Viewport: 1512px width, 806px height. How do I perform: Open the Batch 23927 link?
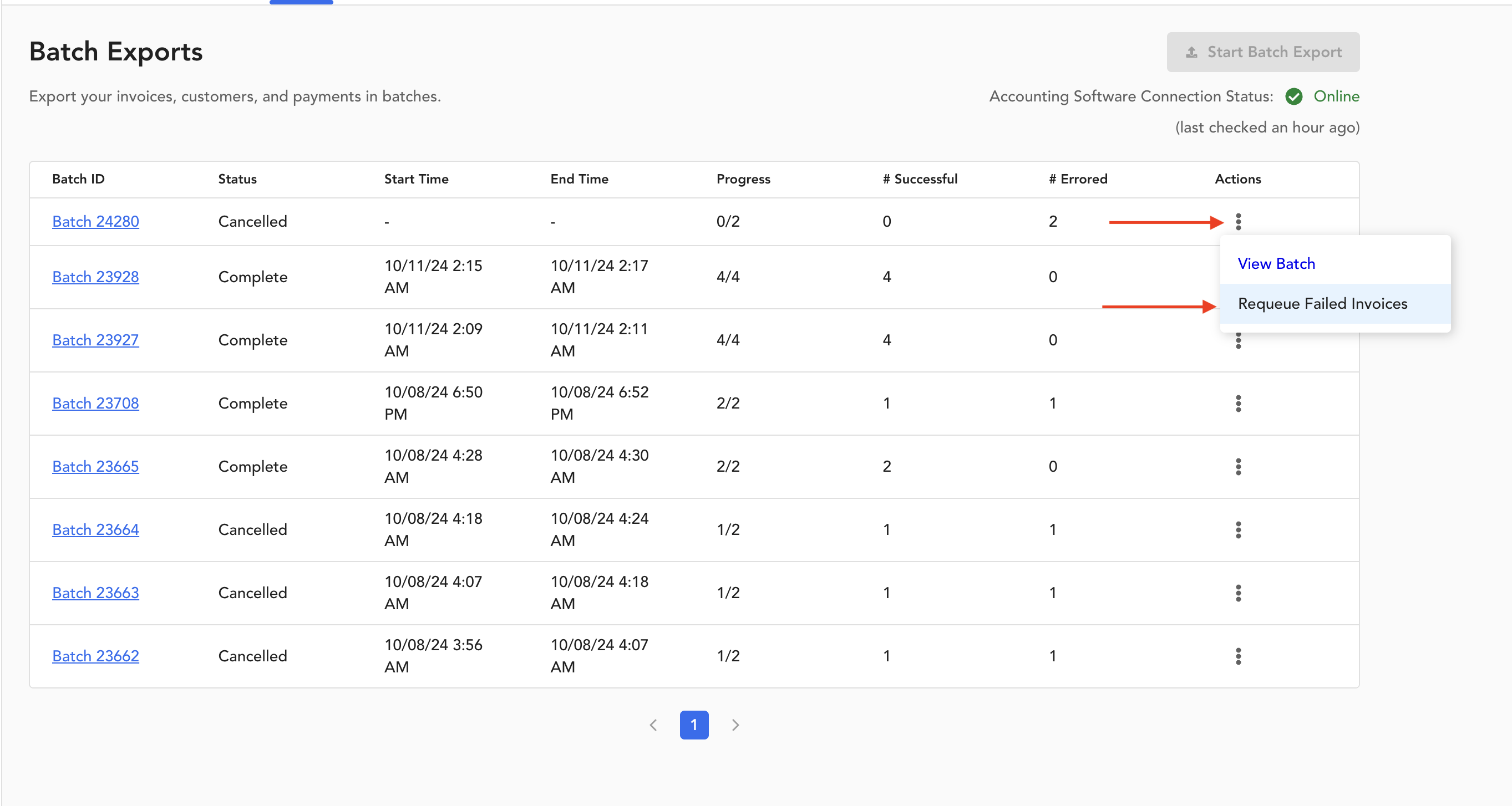(95, 340)
